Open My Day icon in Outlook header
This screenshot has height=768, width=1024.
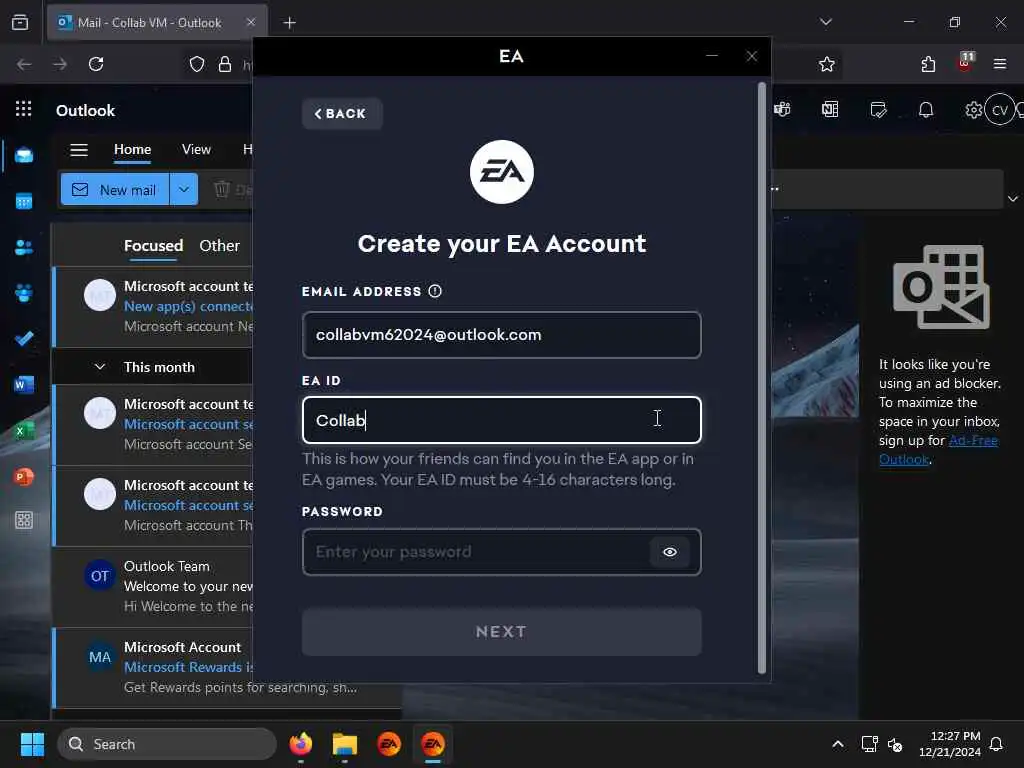coord(878,109)
